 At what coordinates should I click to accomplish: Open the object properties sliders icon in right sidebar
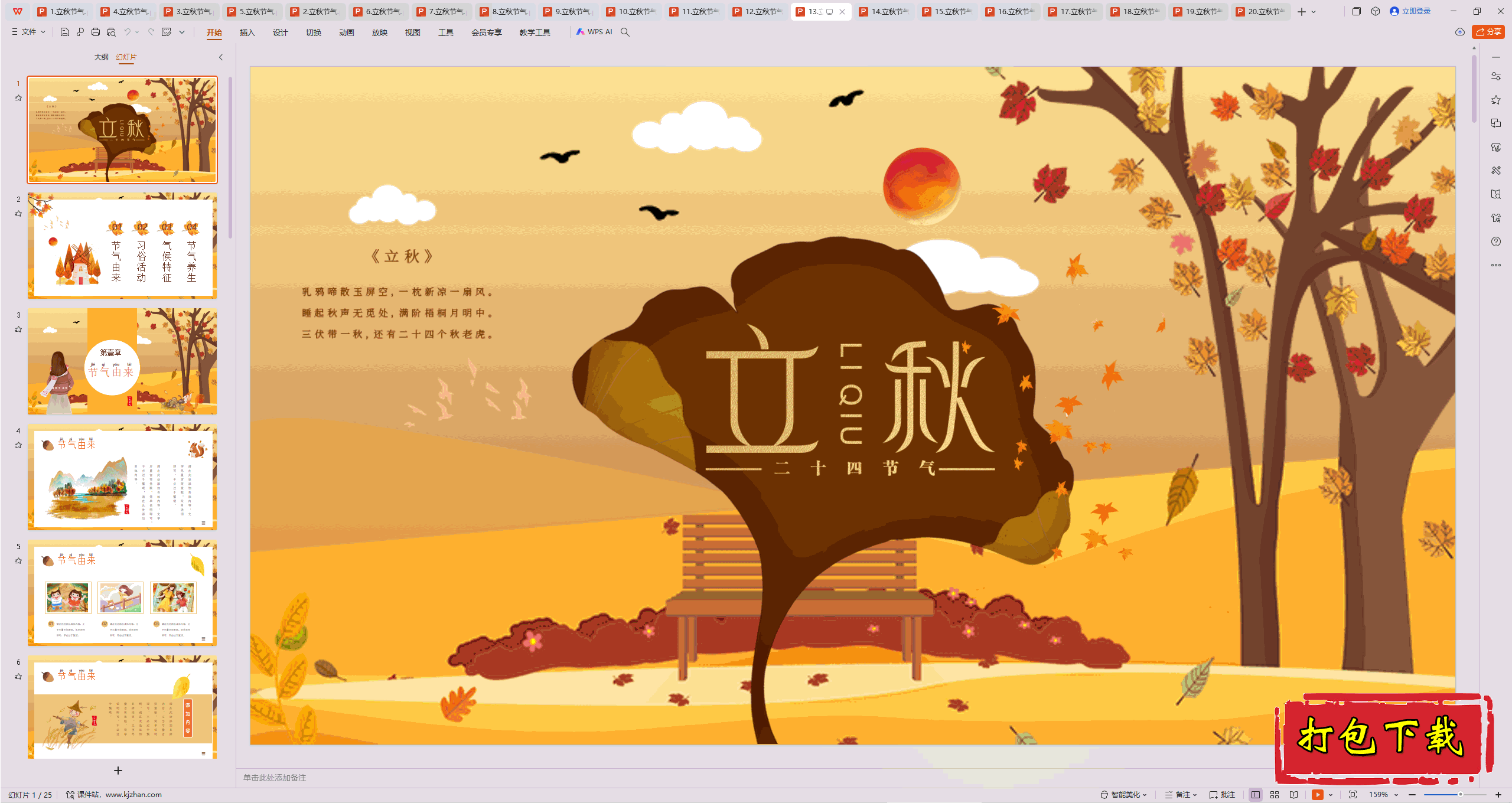click(1496, 76)
